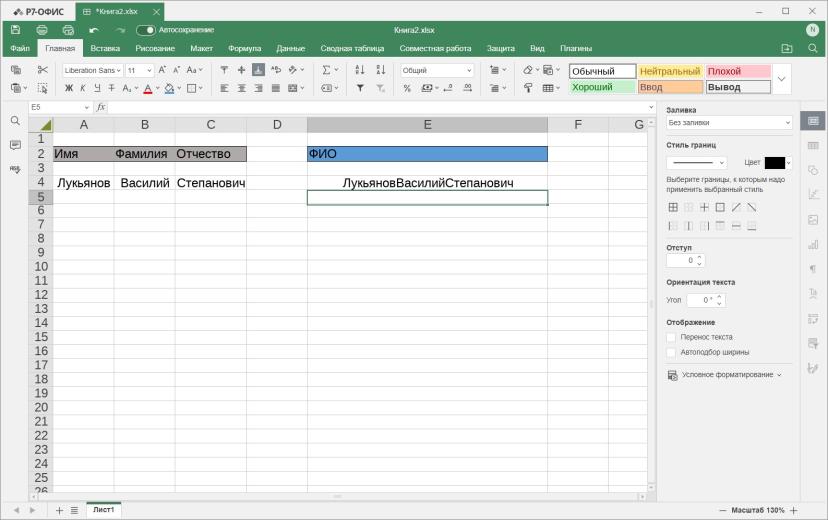Add a new sheet with plus button
Image resolution: width=828 pixels, height=520 pixels.
click(x=59, y=510)
